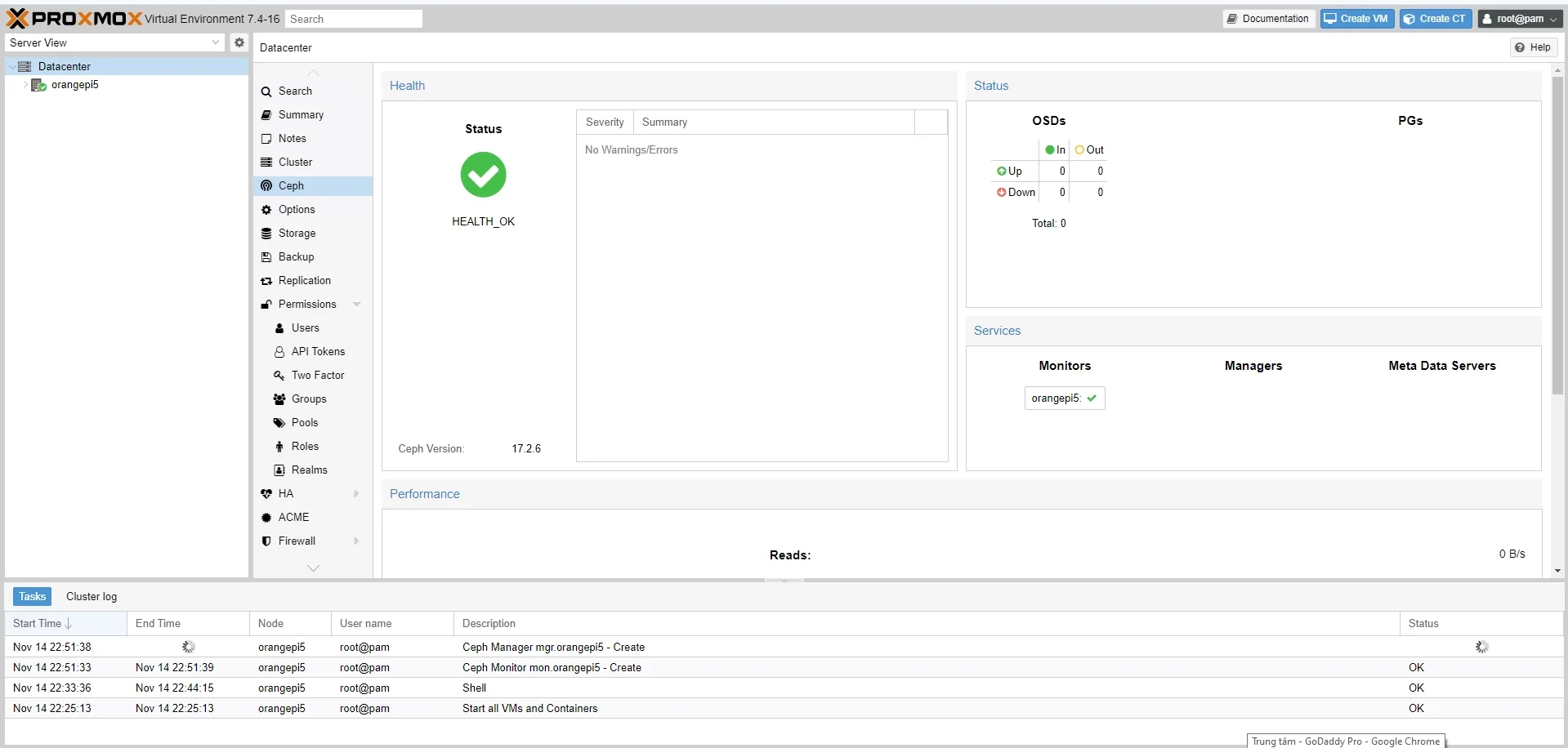Image resolution: width=1568 pixels, height=748 pixels.
Task: Click the Description column header
Action: [927, 624]
